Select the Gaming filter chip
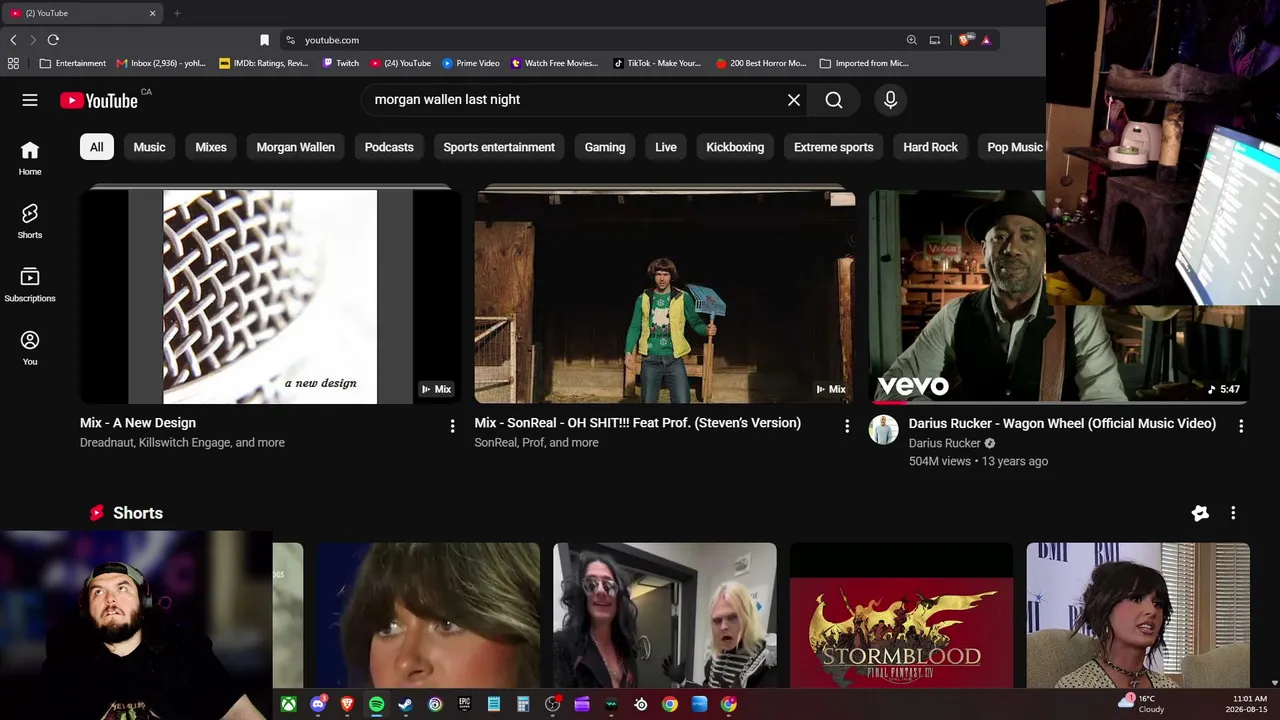Image resolution: width=1280 pixels, height=720 pixels. (x=605, y=147)
